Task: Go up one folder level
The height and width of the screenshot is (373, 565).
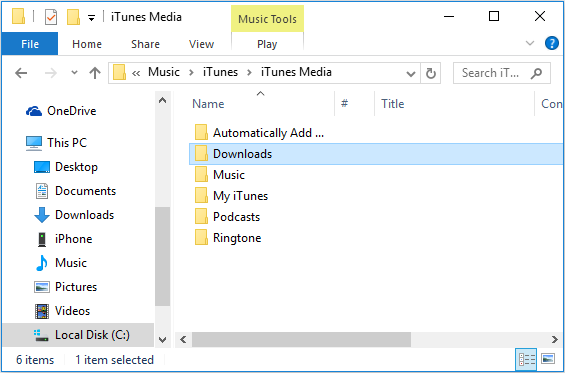Action: pyautogui.click(x=95, y=73)
